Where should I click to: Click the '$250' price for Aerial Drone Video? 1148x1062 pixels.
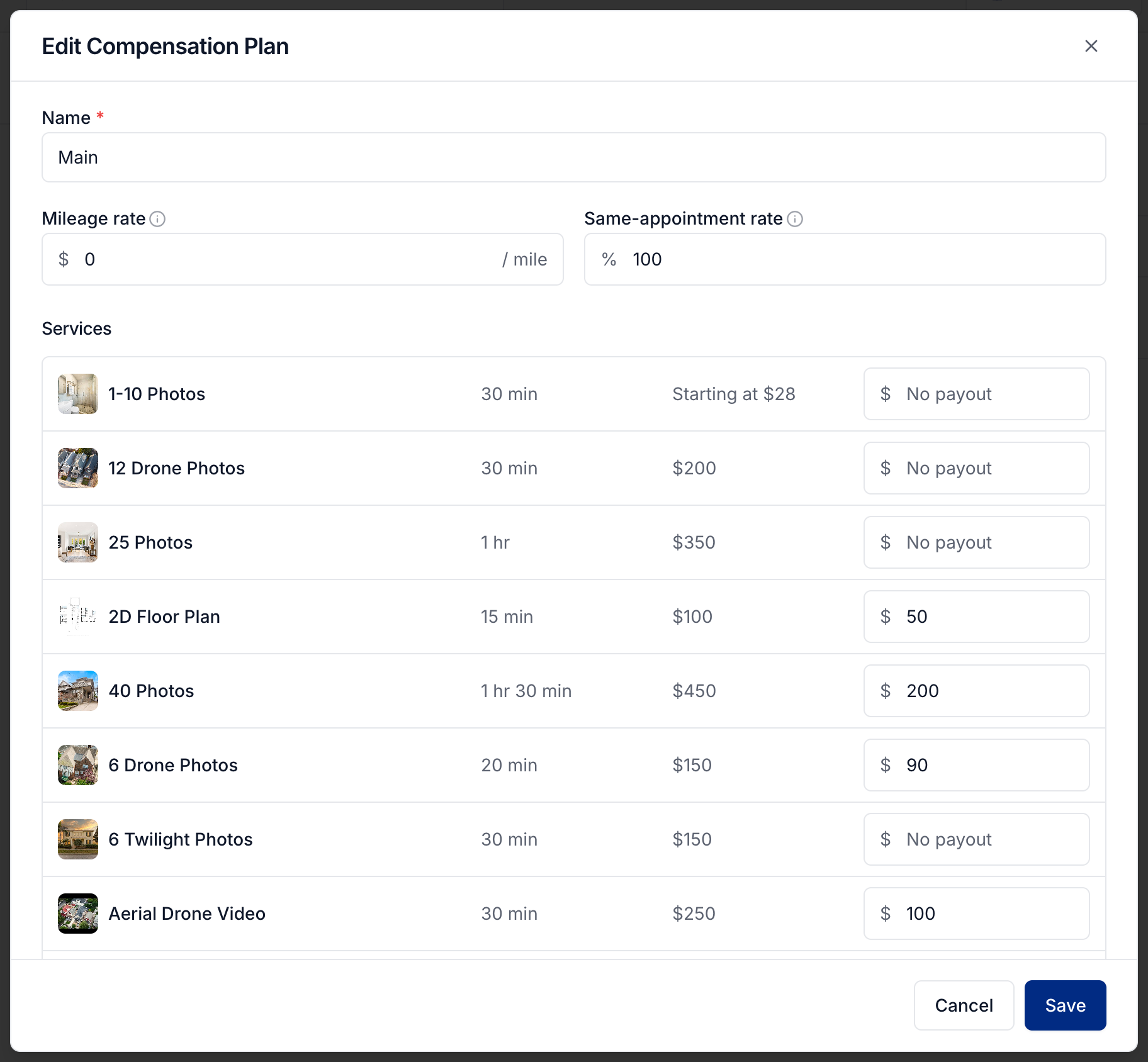(x=694, y=914)
